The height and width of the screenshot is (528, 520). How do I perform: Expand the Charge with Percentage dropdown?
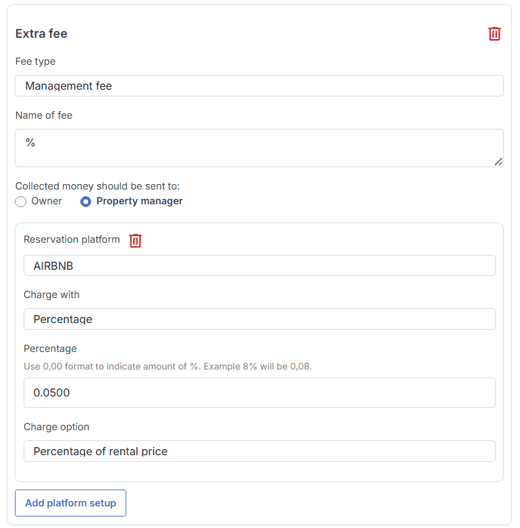tap(259, 319)
